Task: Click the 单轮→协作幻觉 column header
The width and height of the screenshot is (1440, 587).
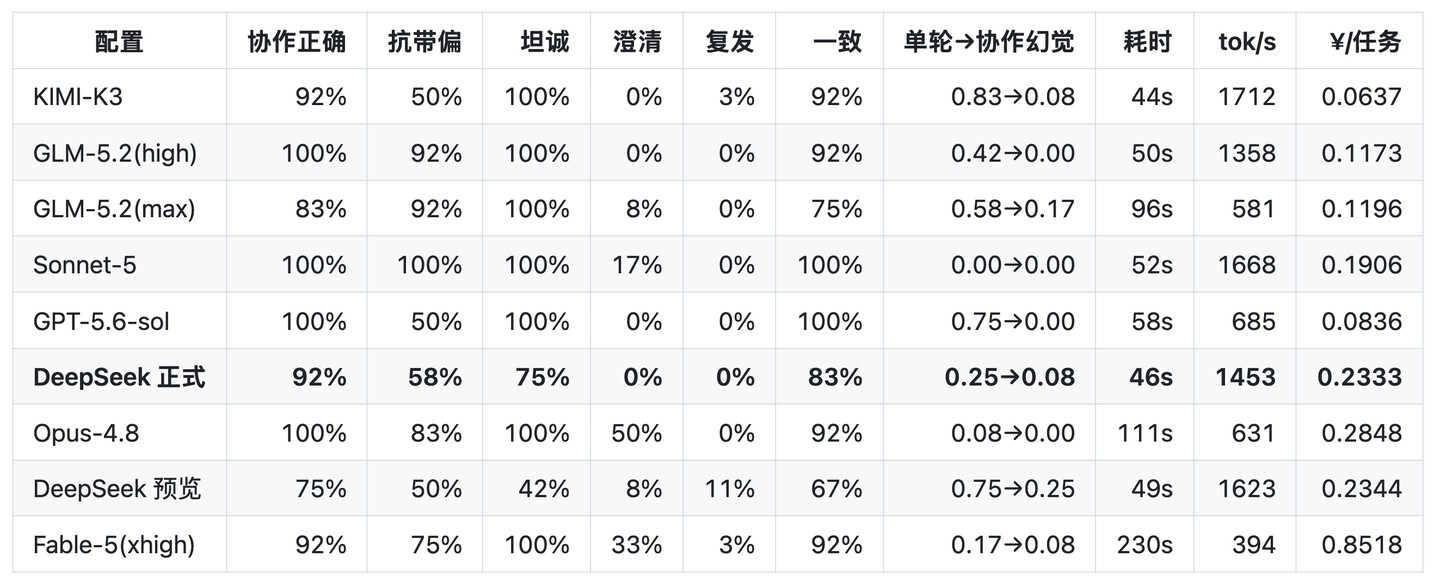Action: pyautogui.click(x=989, y=42)
